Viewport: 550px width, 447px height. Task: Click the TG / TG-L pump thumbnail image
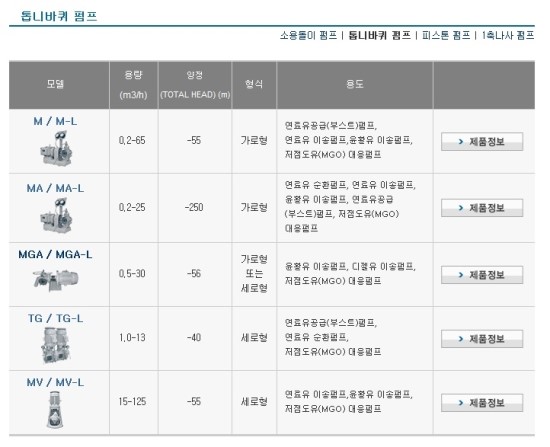tap(56, 345)
